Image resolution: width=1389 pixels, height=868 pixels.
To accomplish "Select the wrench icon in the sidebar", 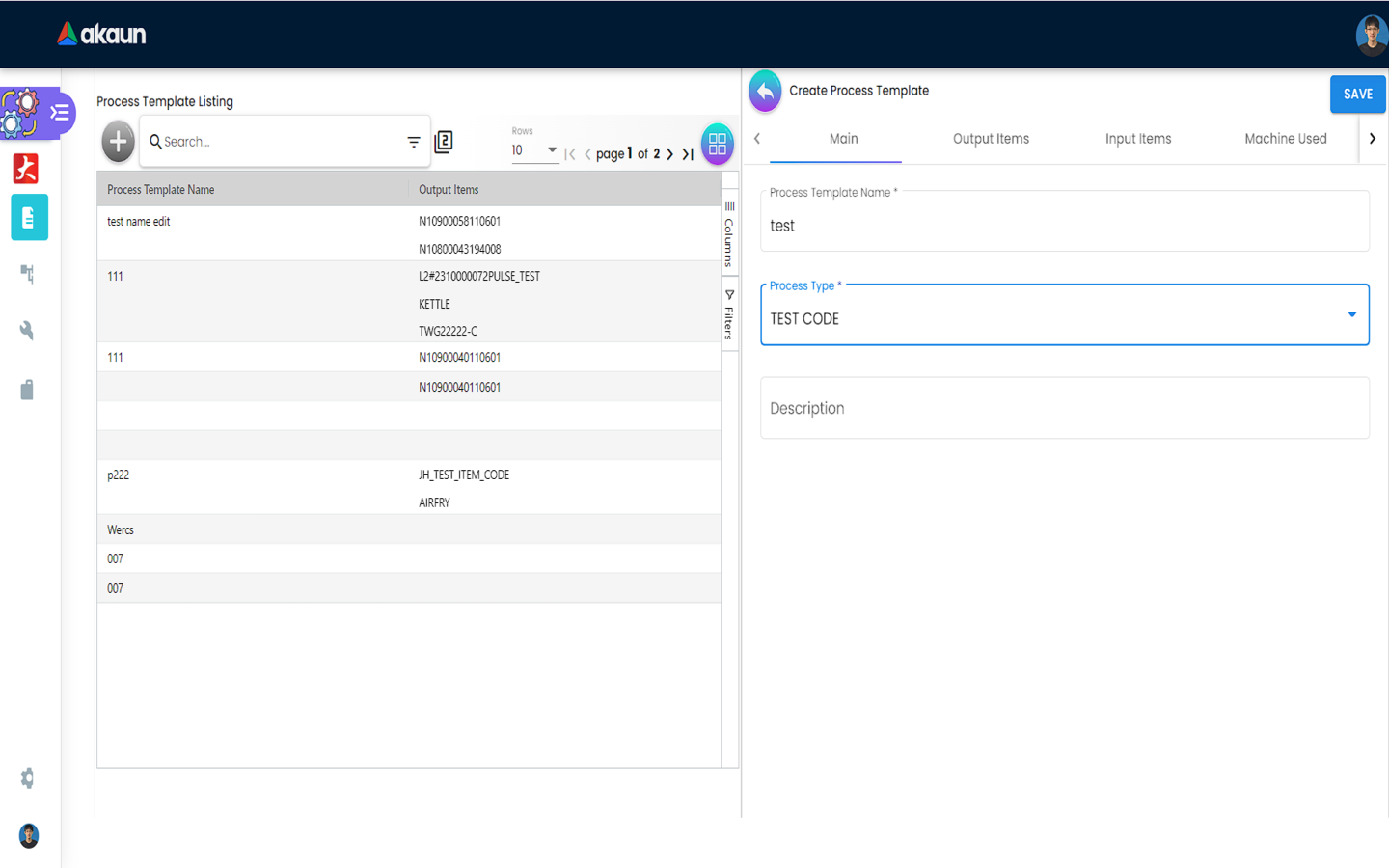I will point(27,331).
